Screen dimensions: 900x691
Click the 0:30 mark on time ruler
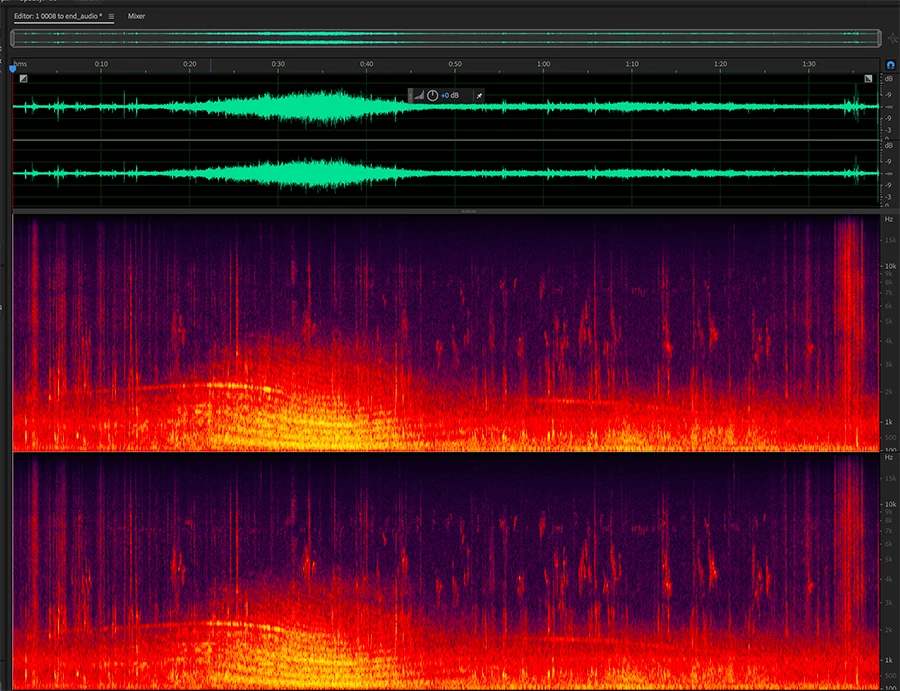pos(278,64)
